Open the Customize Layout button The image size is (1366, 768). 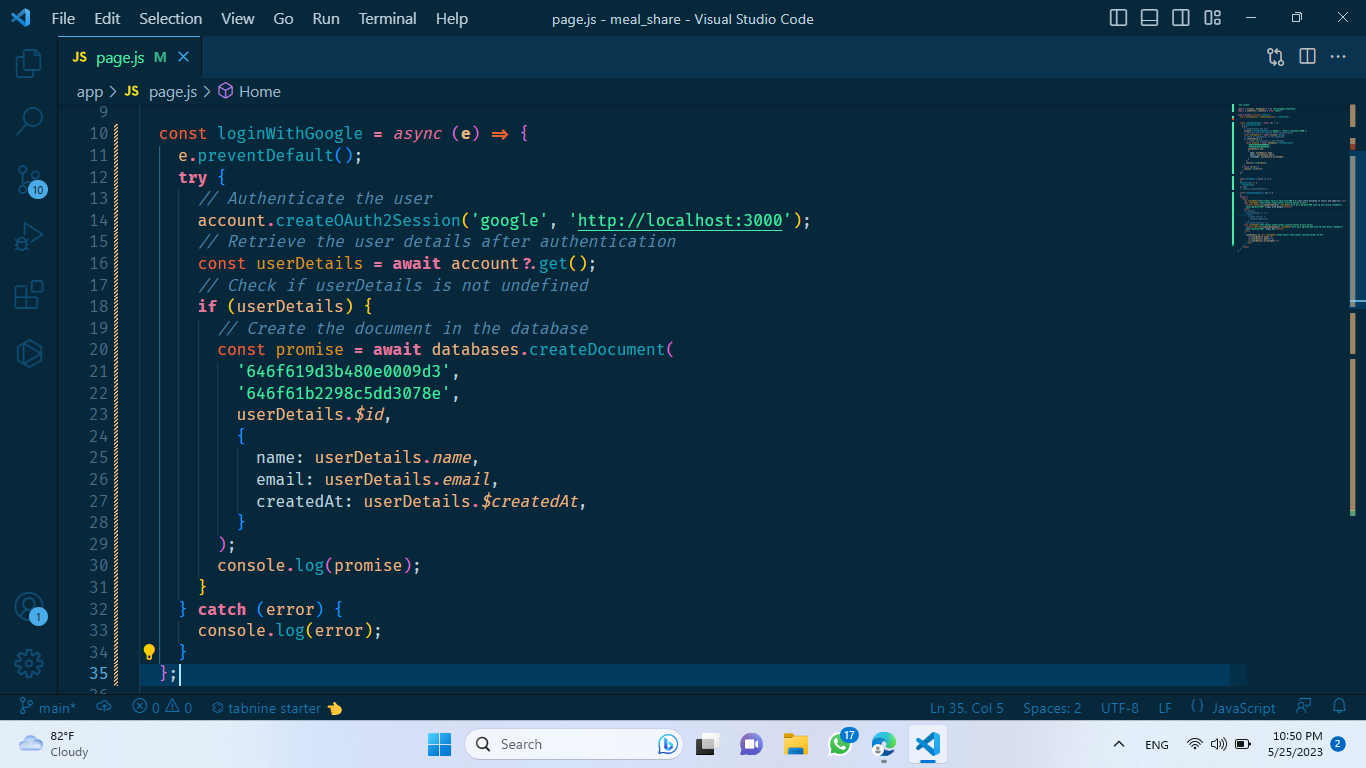tap(1213, 18)
